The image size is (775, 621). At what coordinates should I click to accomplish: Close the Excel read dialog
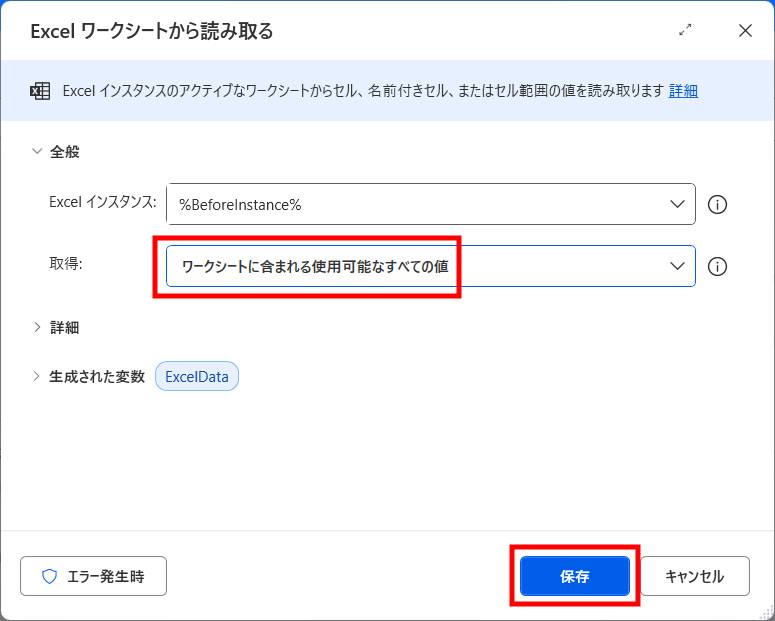(745, 31)
